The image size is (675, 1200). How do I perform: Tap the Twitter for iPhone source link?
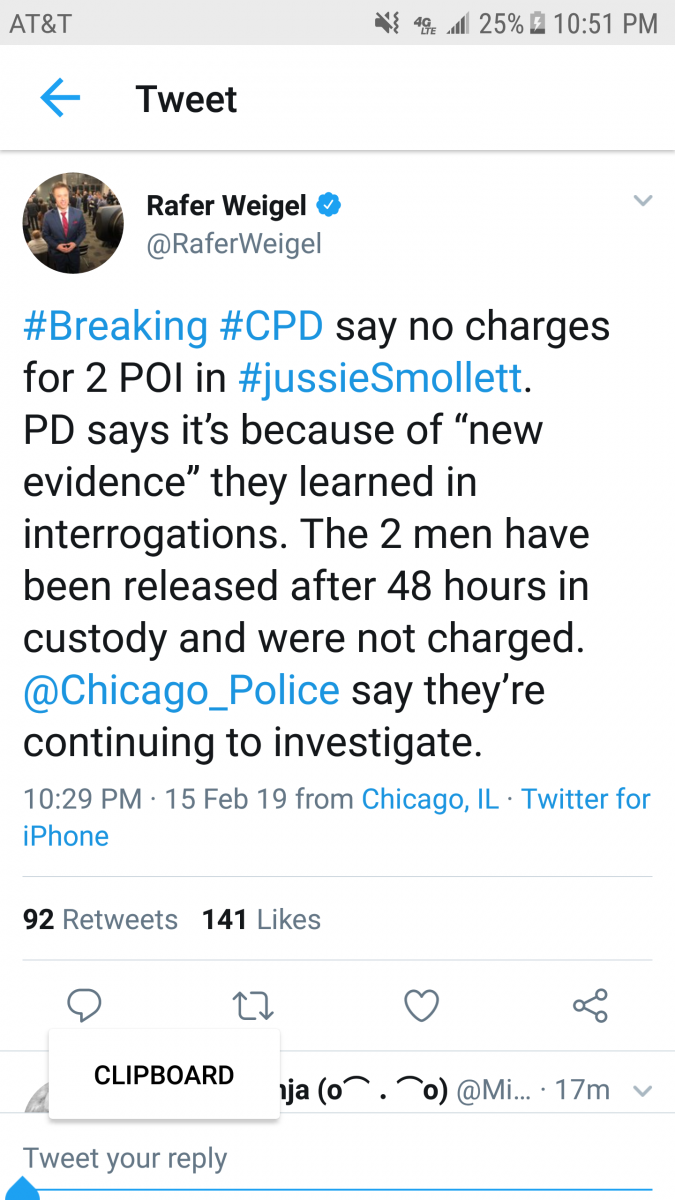(585, 799)
